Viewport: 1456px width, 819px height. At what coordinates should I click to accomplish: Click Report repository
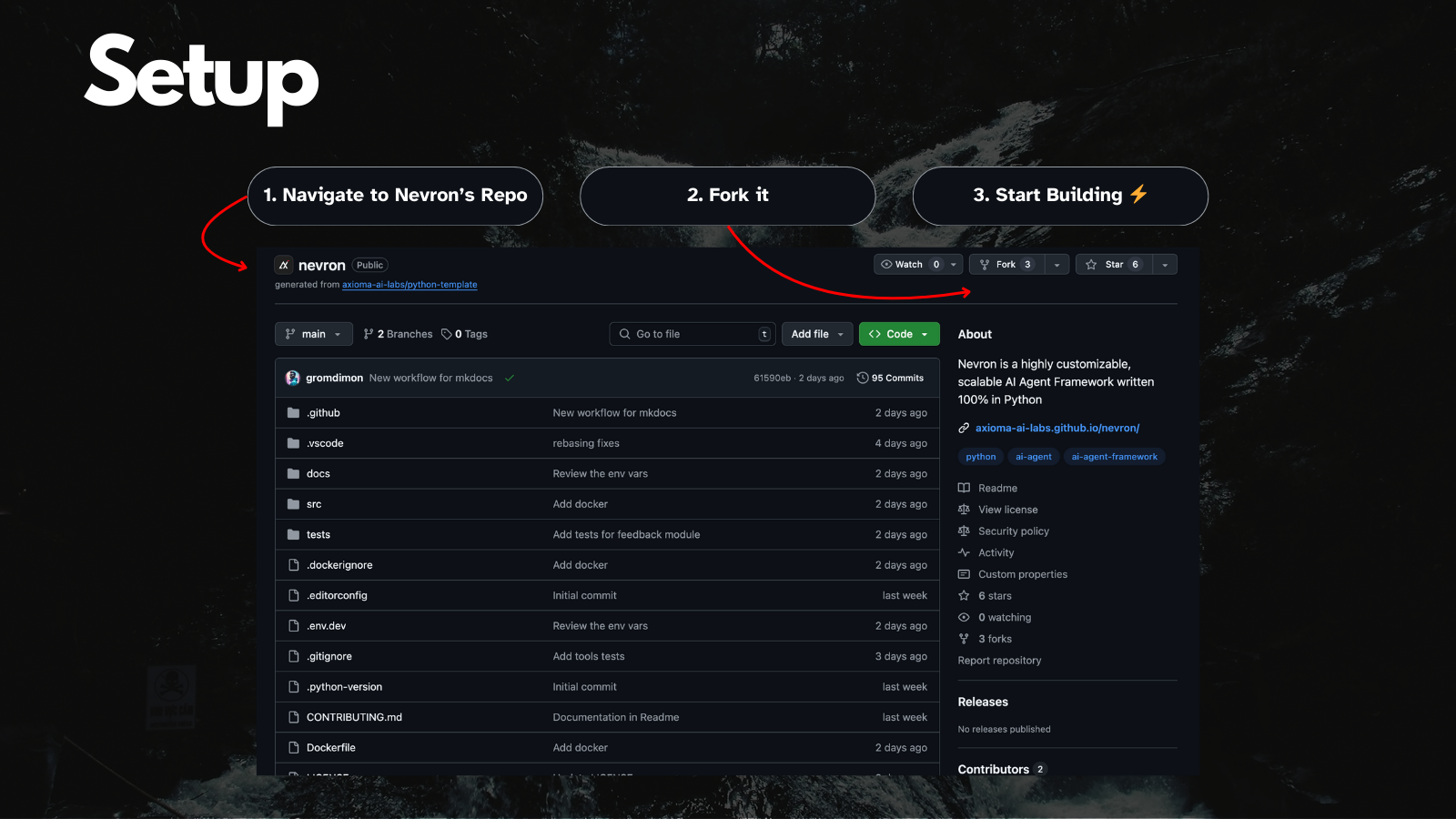tap(999, 661)
